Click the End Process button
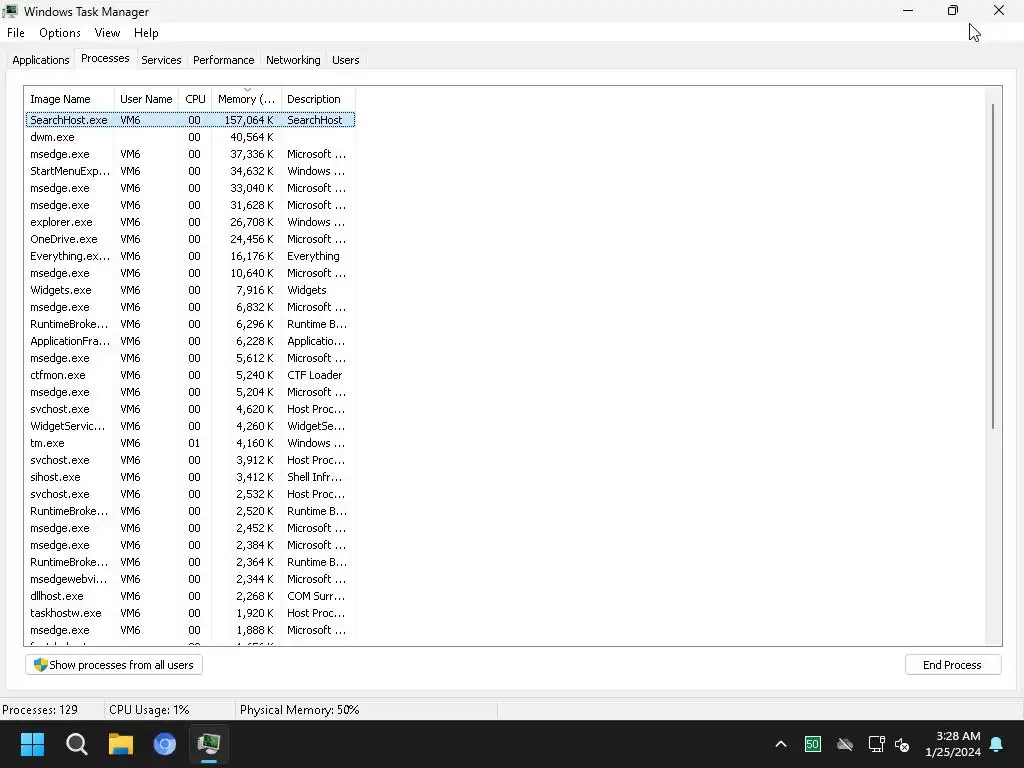Image resolution: width=1024 pixels, height=768 pixels. [x=953, y=665]
